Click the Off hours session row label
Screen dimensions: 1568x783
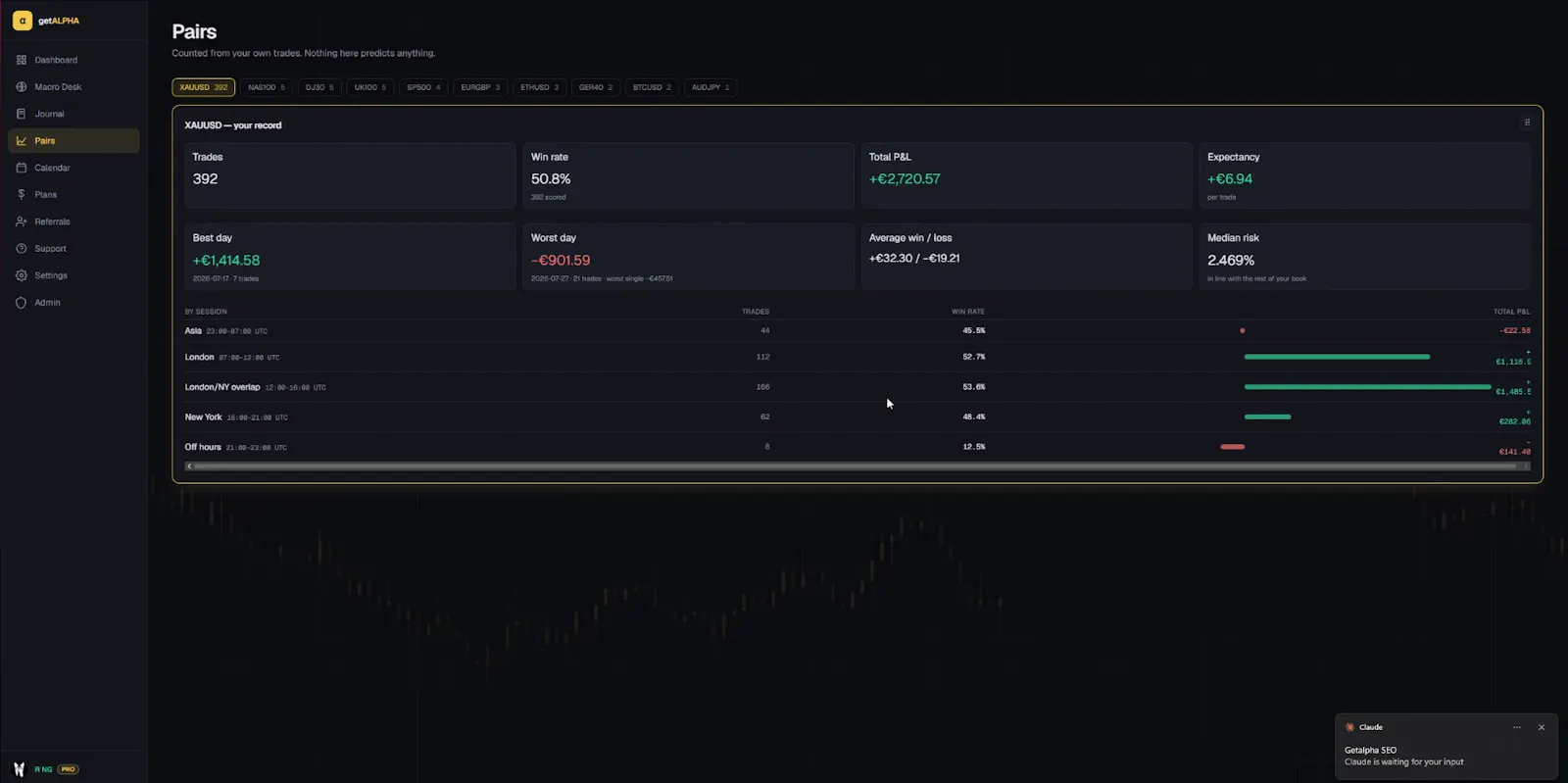[x=203, y=447]
